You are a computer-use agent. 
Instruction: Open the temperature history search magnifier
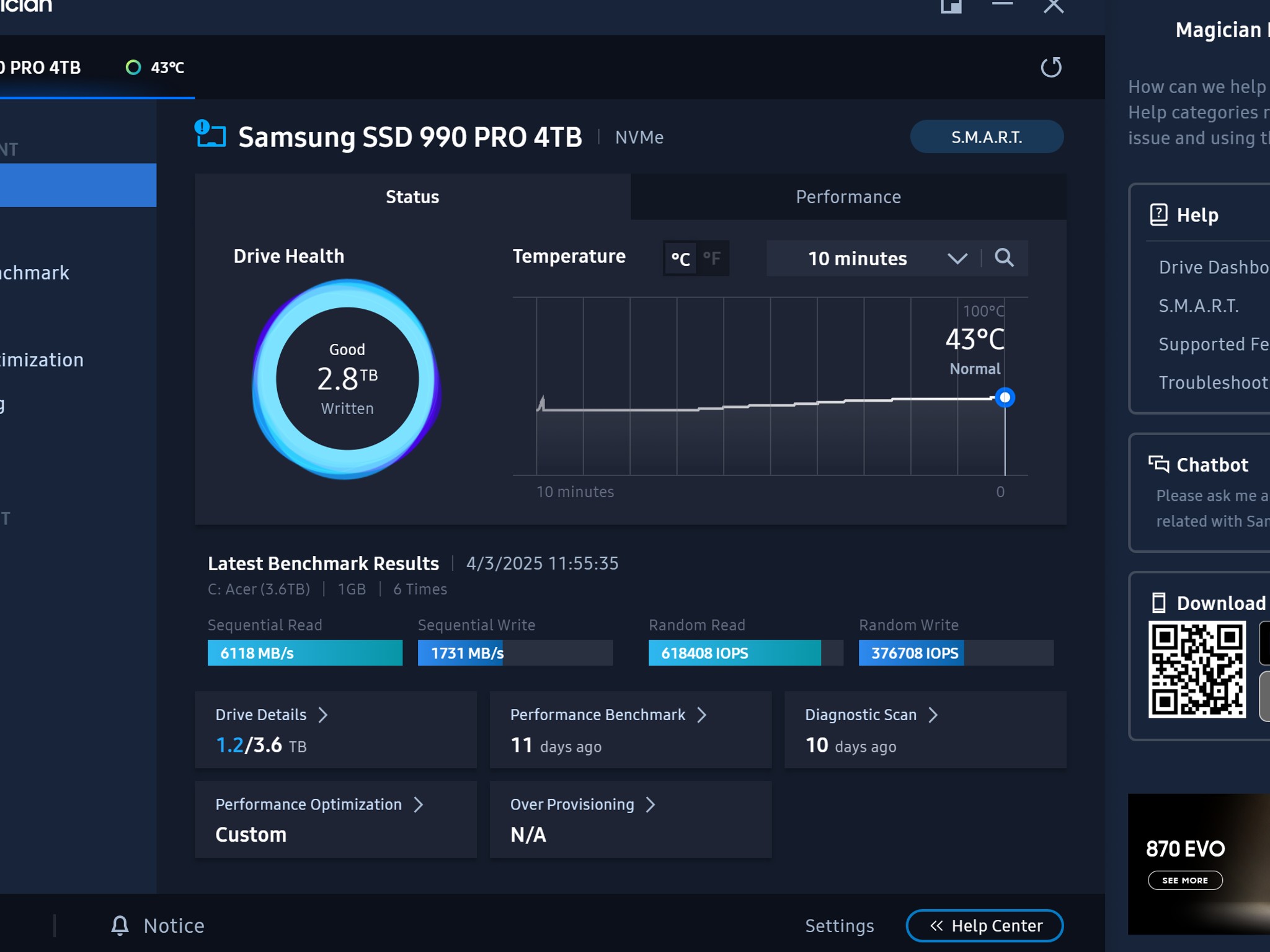[1005, 258]
